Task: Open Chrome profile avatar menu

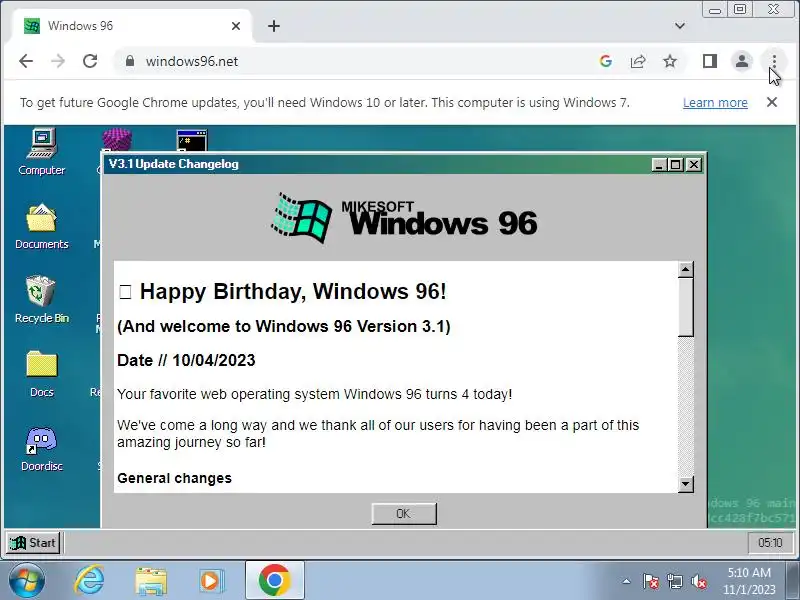Action: tap(742, 61)
